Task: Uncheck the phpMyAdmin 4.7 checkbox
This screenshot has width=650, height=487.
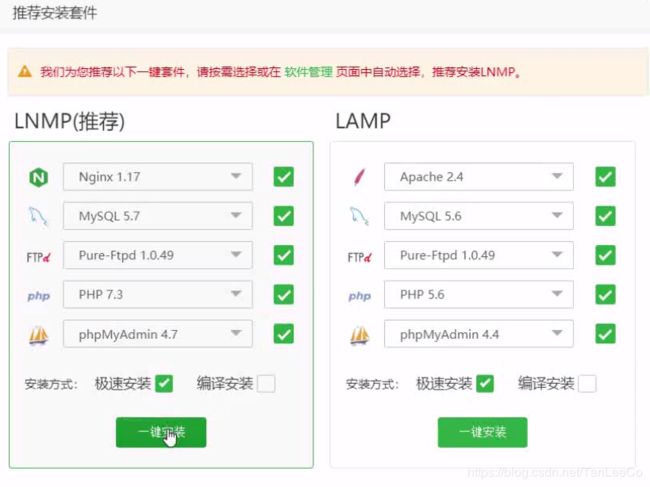Action: [284, 334]
